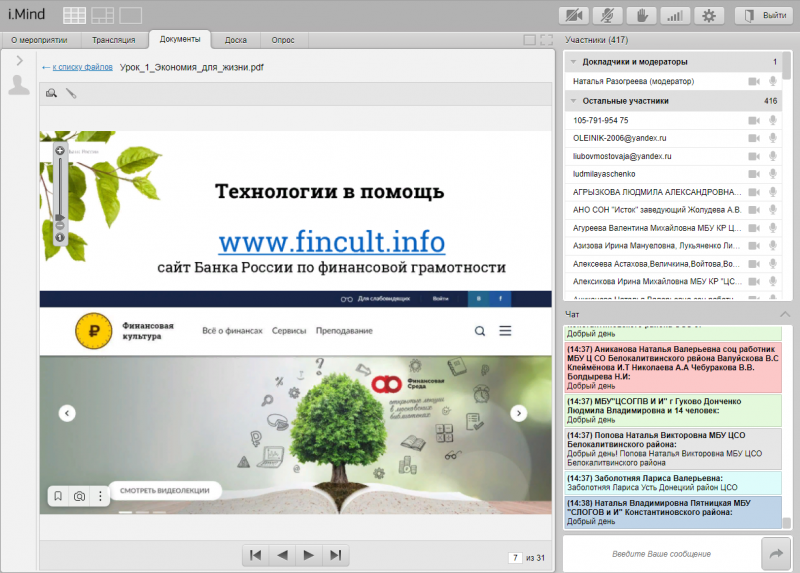Click the fullscreen corners icon beside tabs
800x573 pixels.
tap(546, 40)
